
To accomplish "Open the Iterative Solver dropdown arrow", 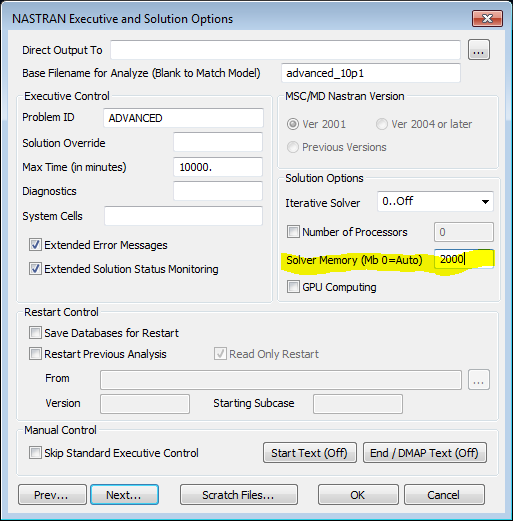I will click(485, 202).
